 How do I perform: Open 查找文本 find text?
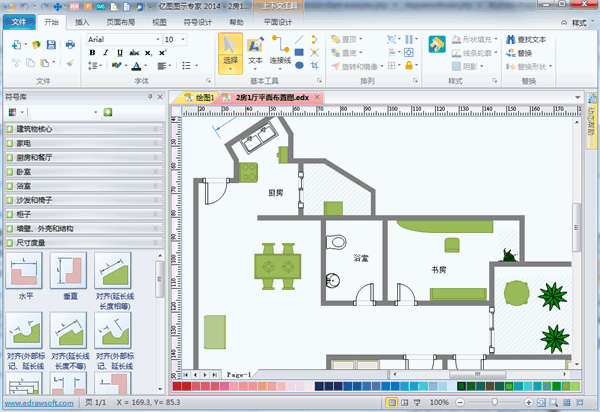[x=526, y=39]
